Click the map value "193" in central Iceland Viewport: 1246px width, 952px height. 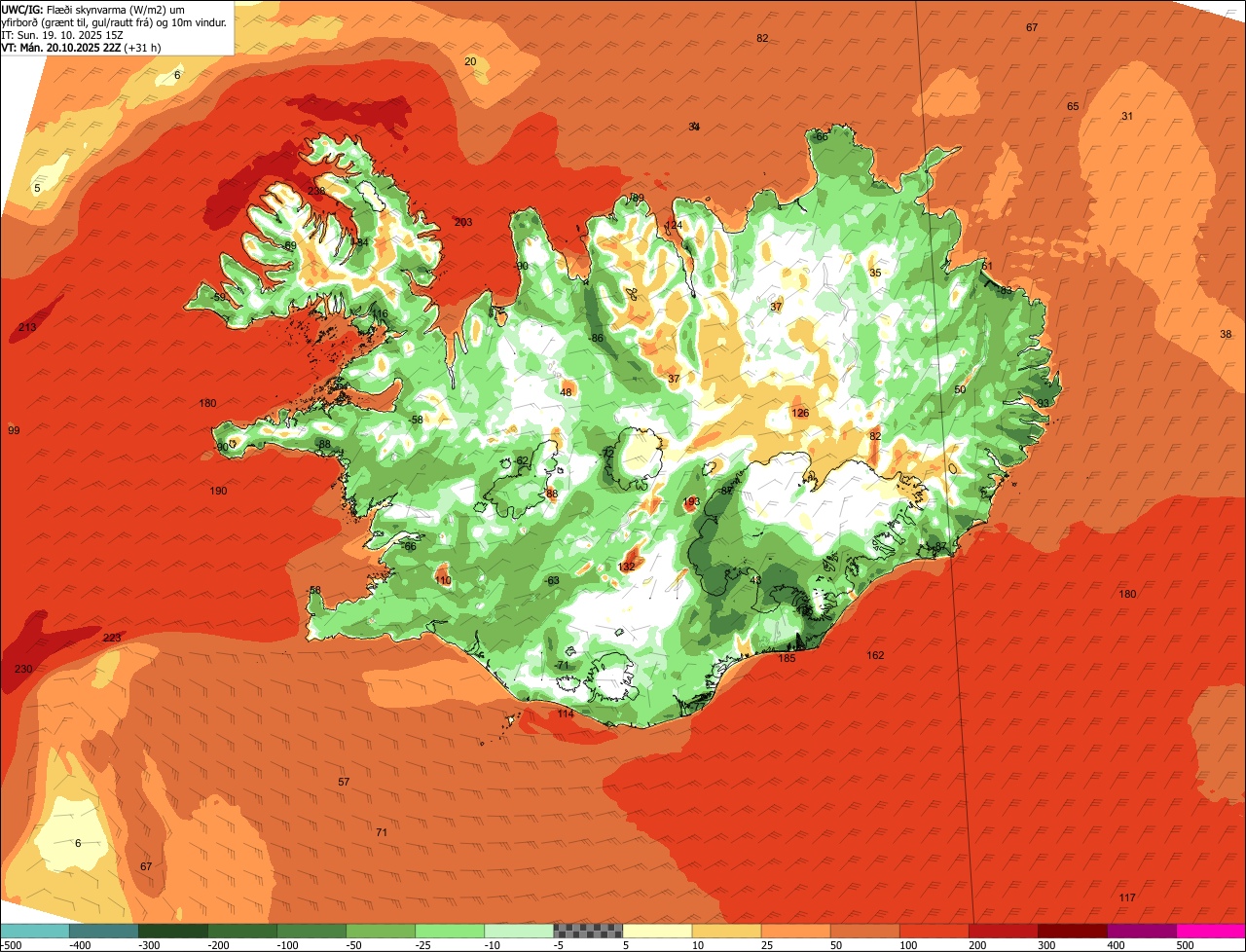point(692,503)
